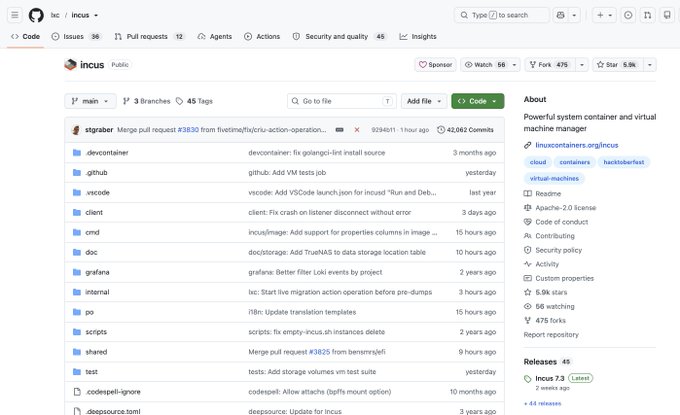This screenshot has height=415, width=680.
Task: Click the incus repository avatar icon
Action: 70,65
